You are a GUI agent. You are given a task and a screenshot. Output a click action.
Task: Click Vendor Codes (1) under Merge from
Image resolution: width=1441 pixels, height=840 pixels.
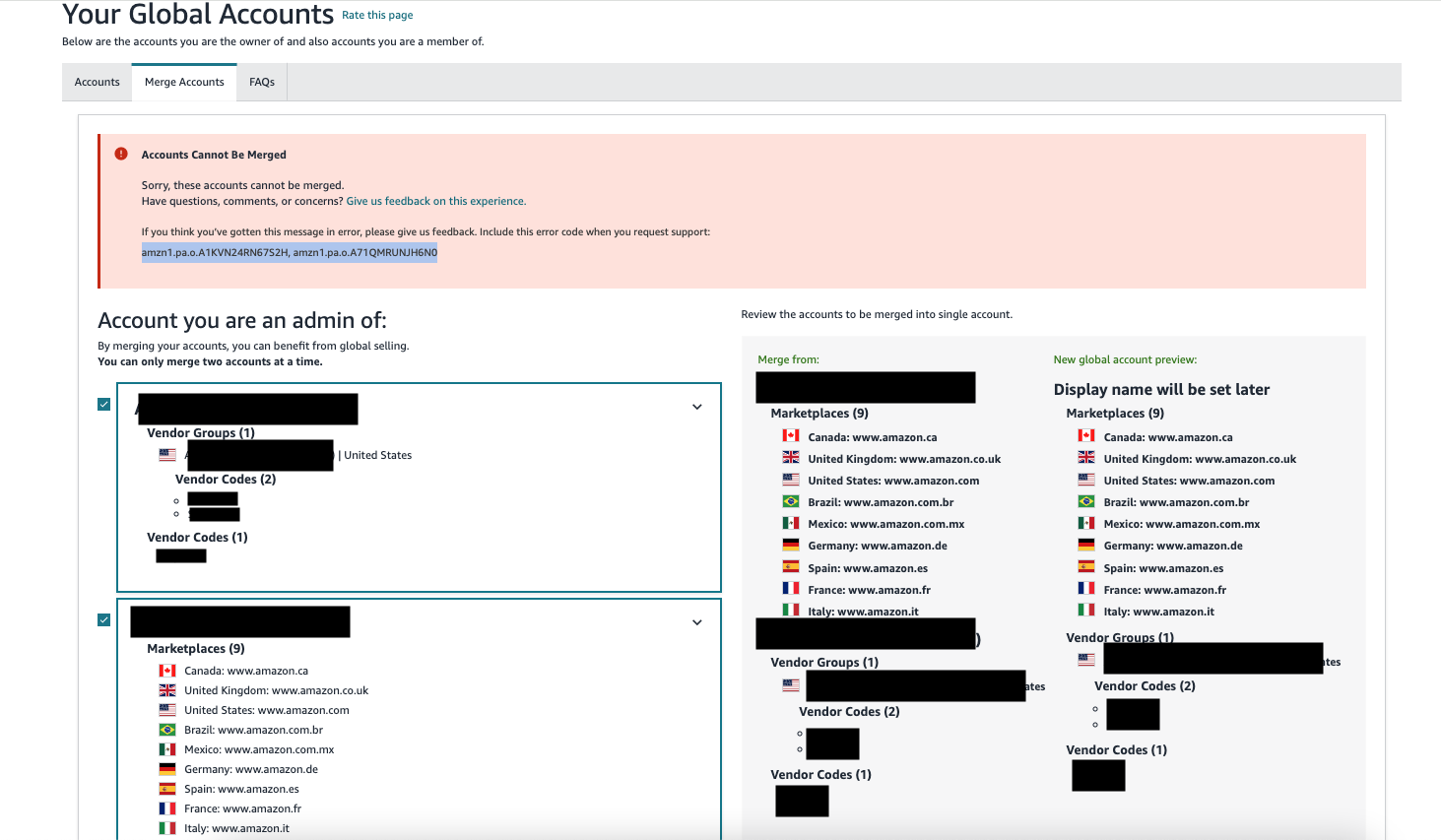(820, 775)
